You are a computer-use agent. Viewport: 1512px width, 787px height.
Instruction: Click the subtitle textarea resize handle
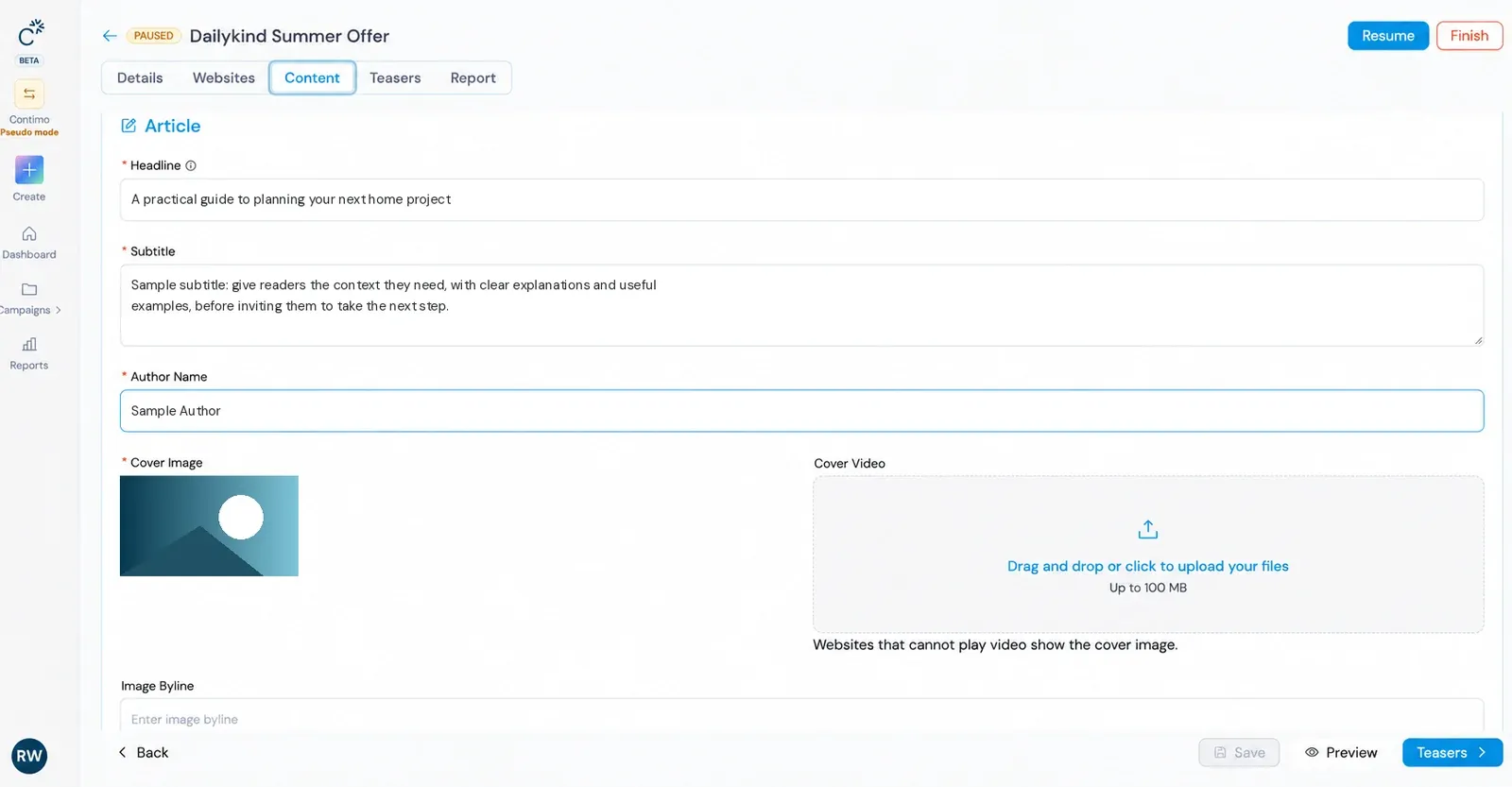(1478, 340)
